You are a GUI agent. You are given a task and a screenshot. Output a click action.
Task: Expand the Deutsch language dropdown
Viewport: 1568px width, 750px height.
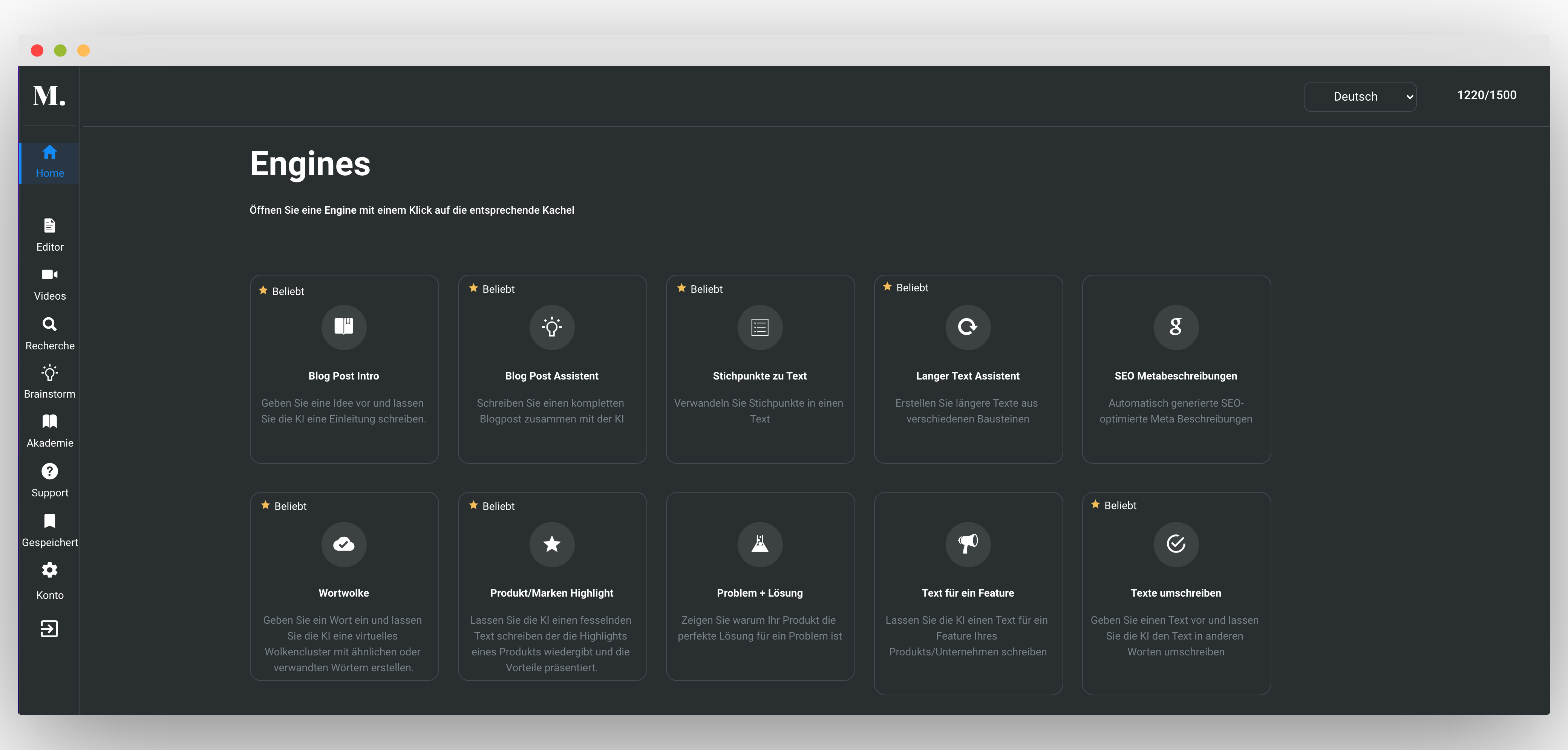1359,97
